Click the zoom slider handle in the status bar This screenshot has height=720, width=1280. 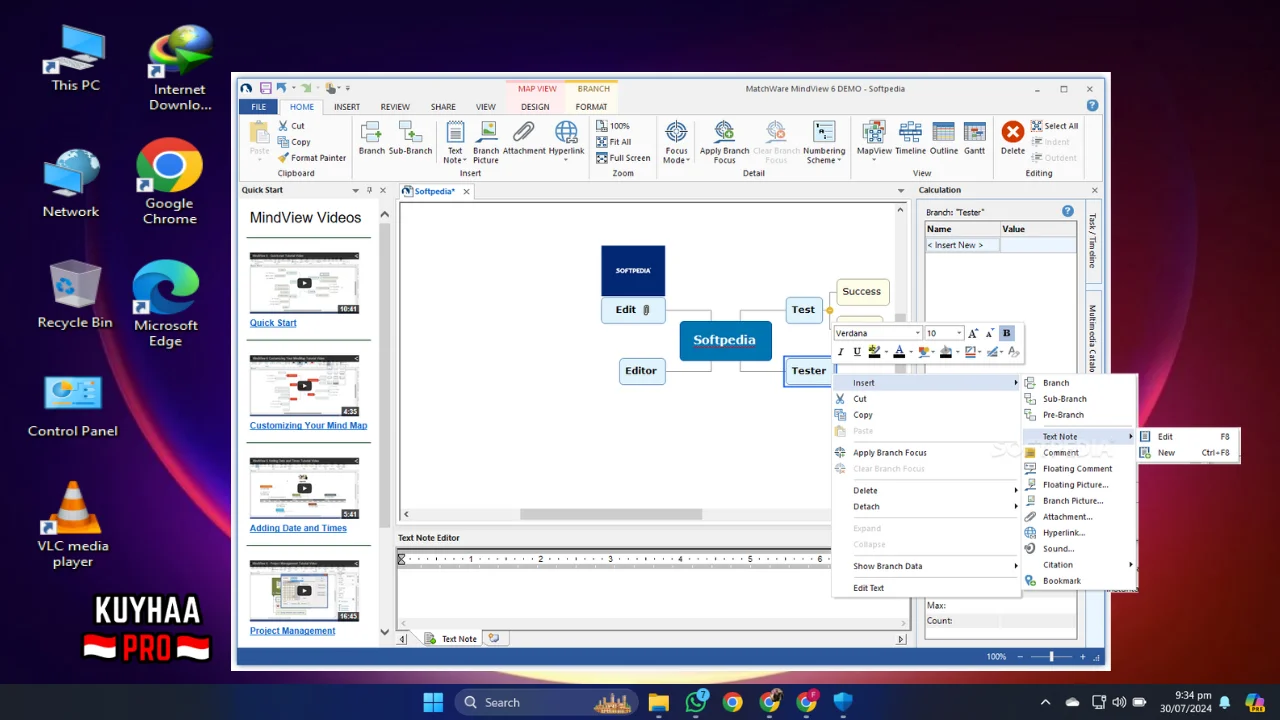point(1051,657)
